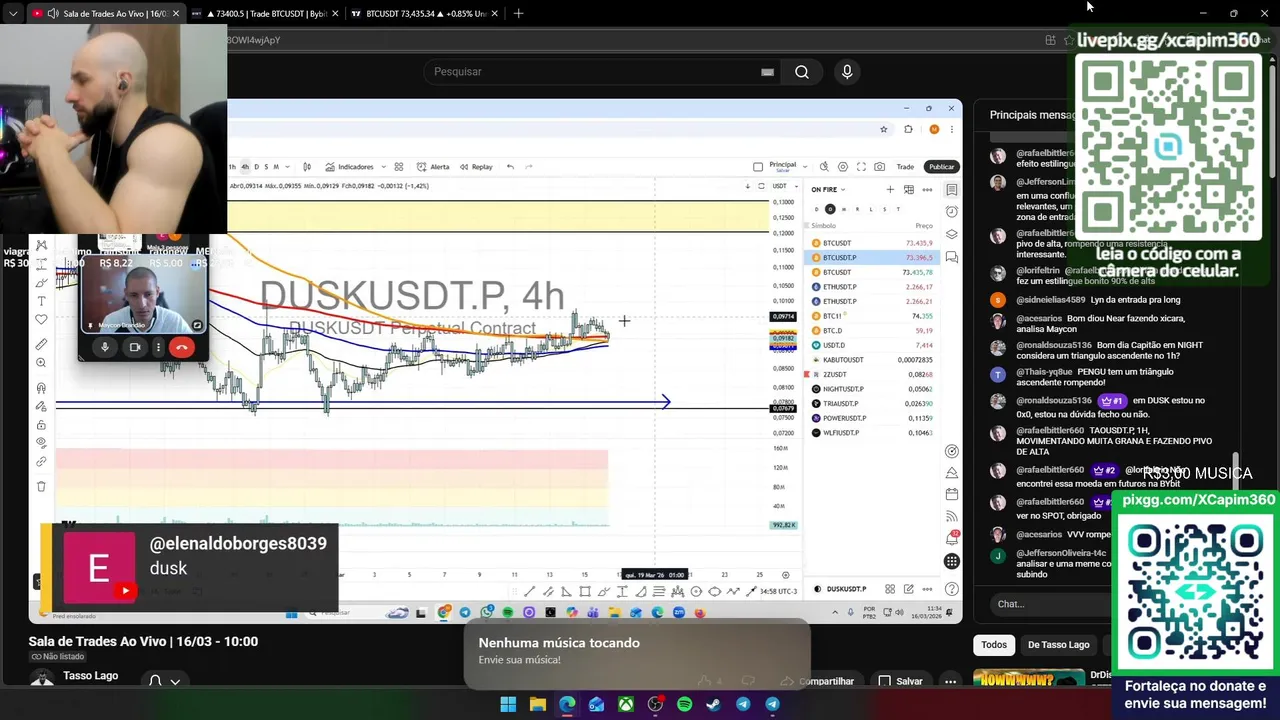Screen dimensions: 1280x720
Task: Open the object tree layers panel
Action: click(952, 234)
